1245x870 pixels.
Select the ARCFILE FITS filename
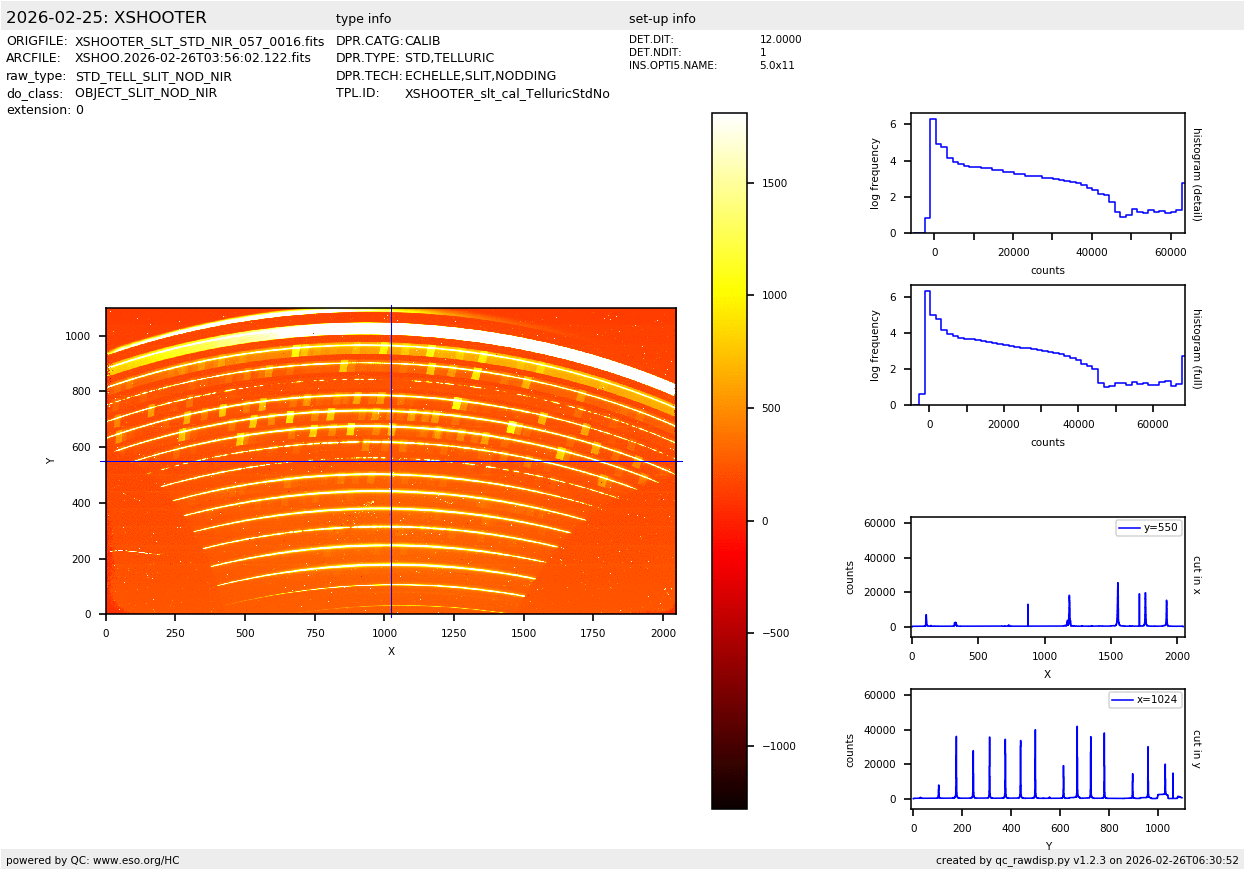tap(192, 59)
